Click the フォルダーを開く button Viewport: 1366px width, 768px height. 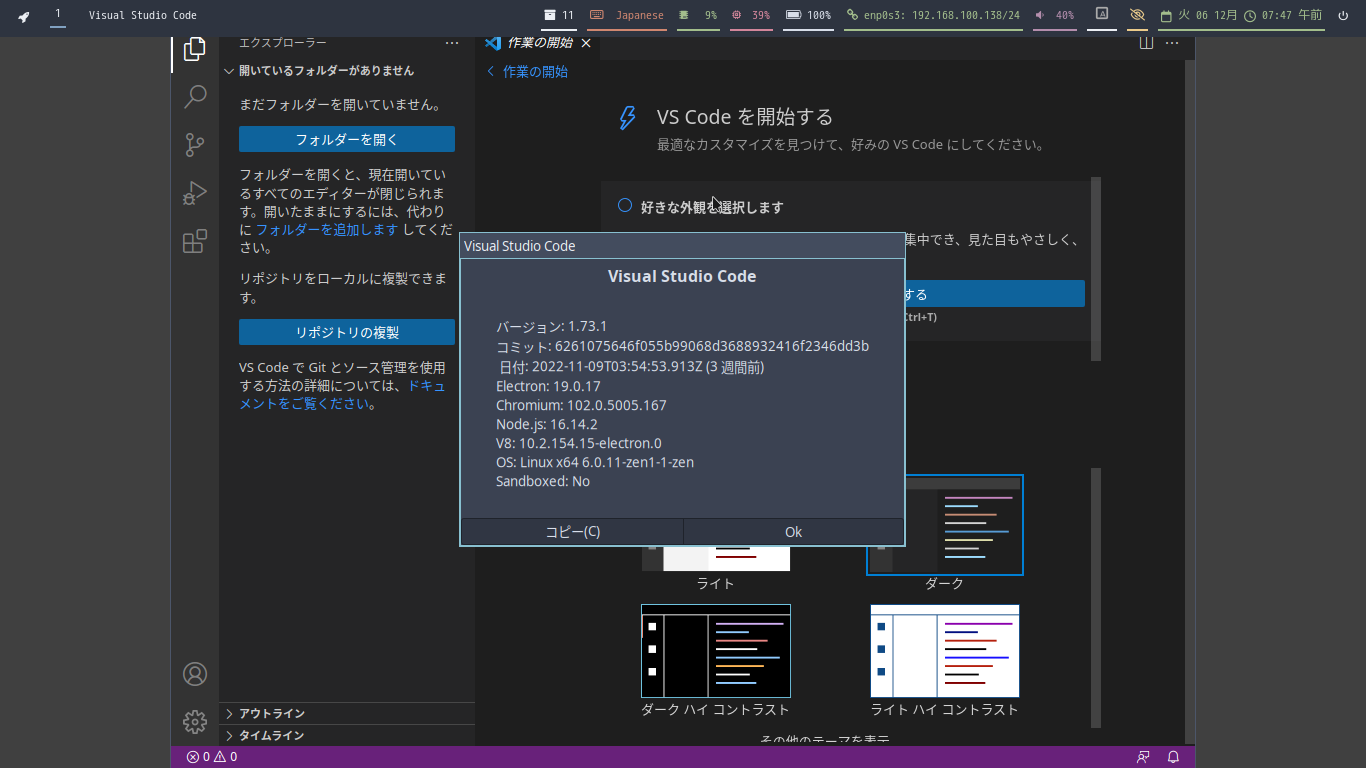(x=347, y=139)
